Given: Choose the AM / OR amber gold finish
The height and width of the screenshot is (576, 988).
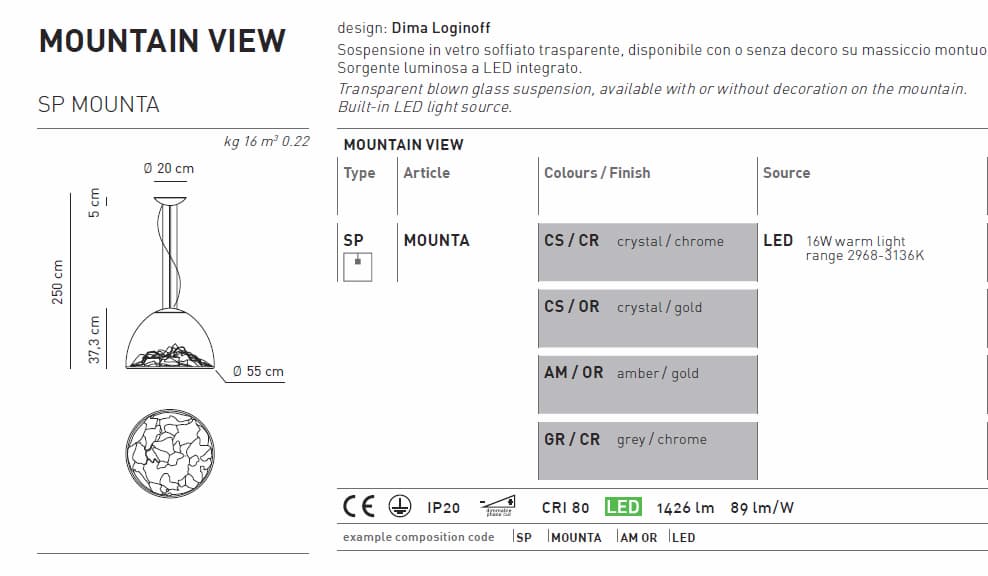Looking at the screenshot, I should point(647,383).
